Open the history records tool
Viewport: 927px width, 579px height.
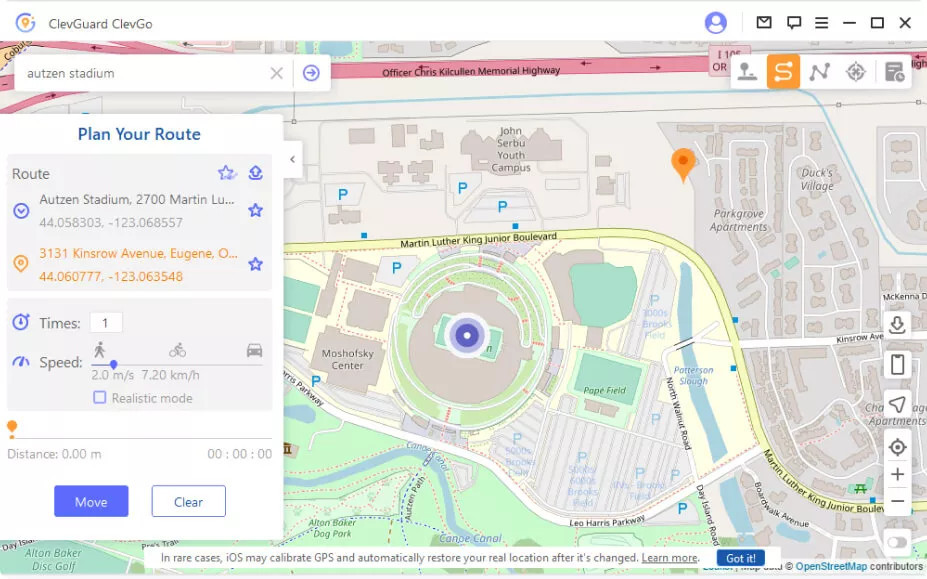click(x=894, y=72)
